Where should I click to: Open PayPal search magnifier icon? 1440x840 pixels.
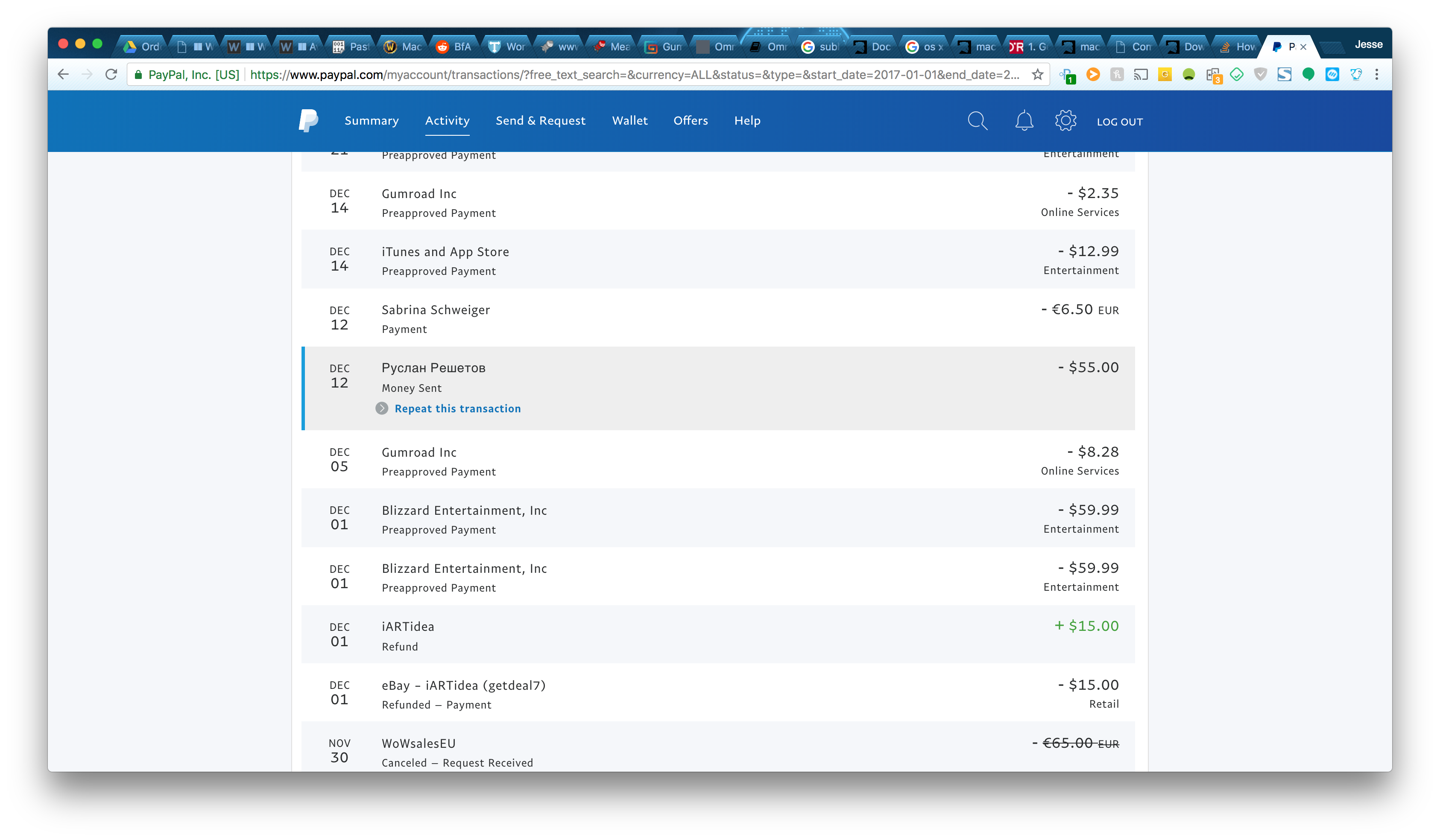[x=977, y=120]
